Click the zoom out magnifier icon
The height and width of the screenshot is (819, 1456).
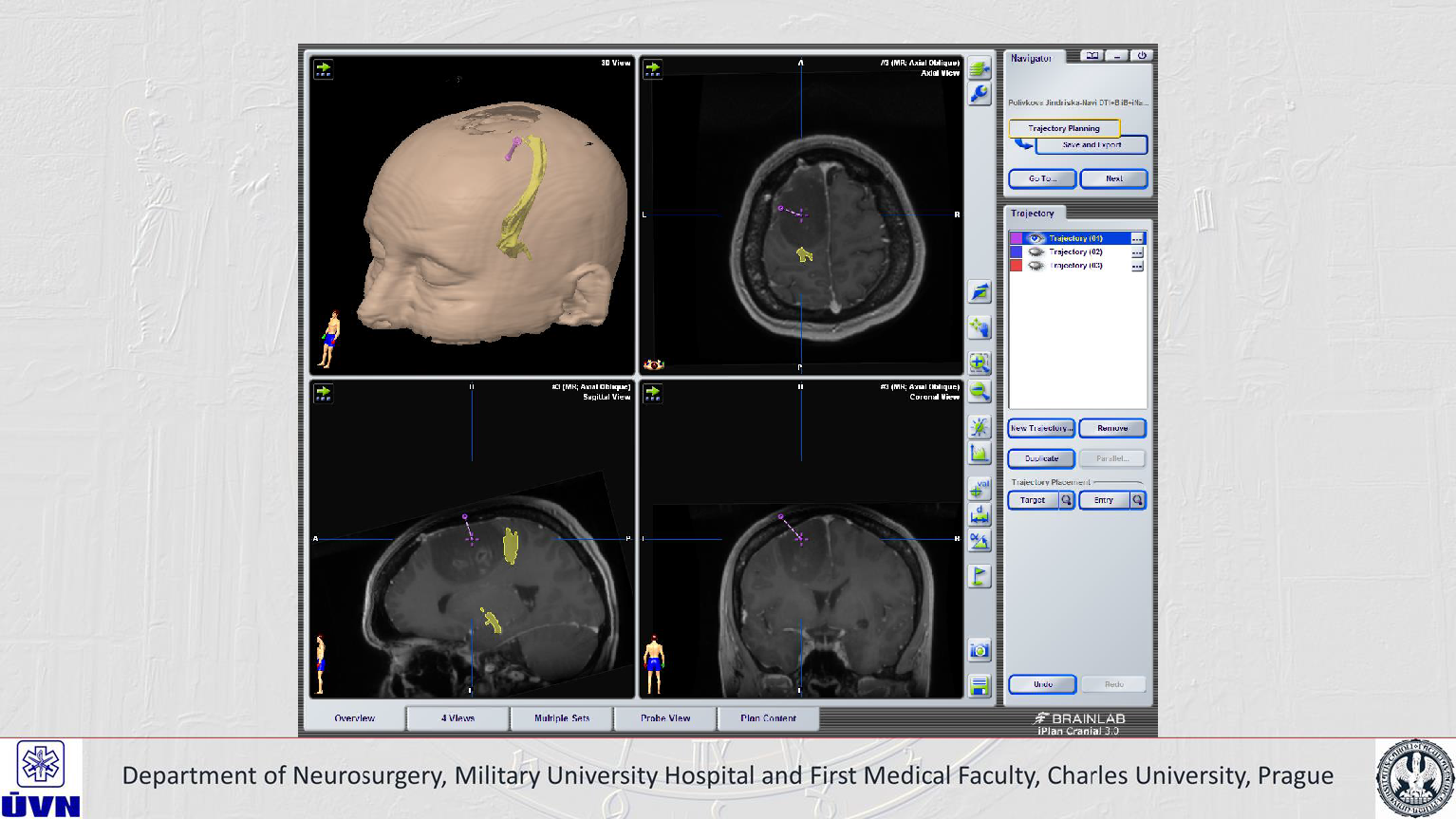pos(980,391)
